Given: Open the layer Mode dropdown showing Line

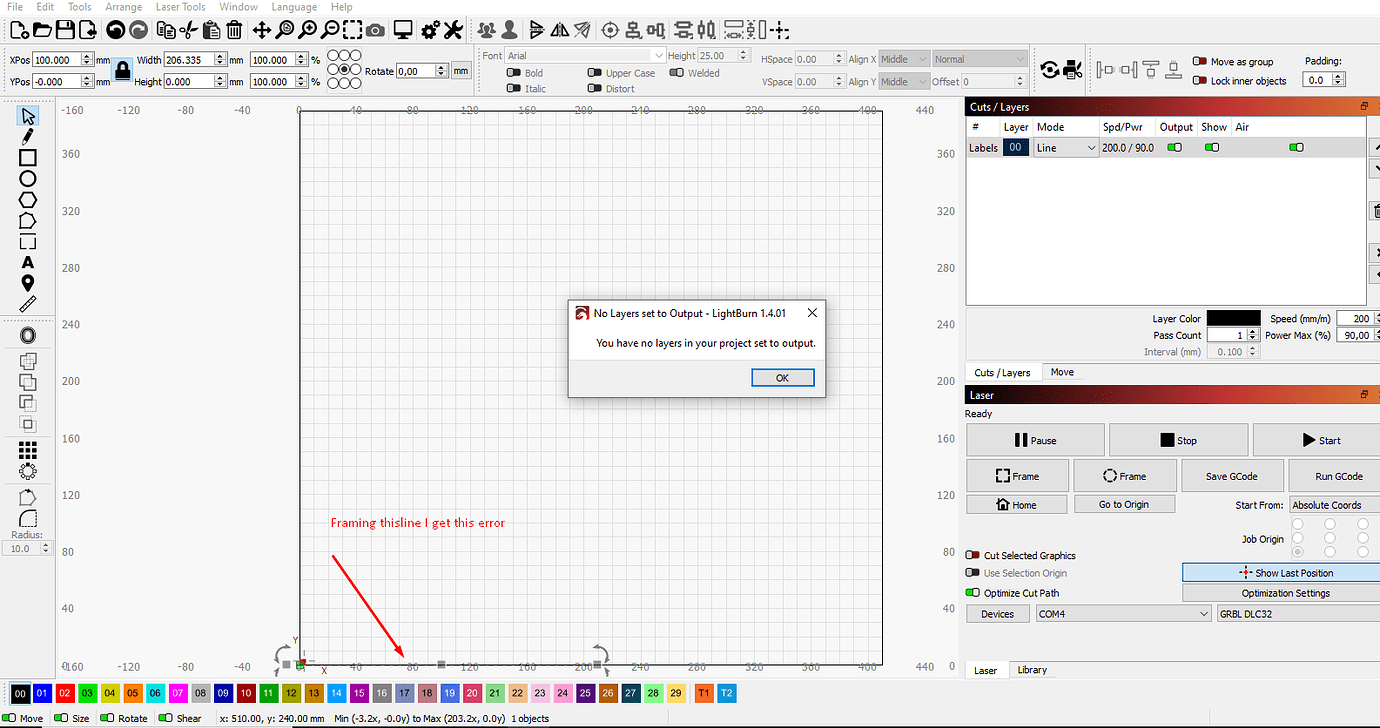Looking at the screenshot, I should [1065, 147].
